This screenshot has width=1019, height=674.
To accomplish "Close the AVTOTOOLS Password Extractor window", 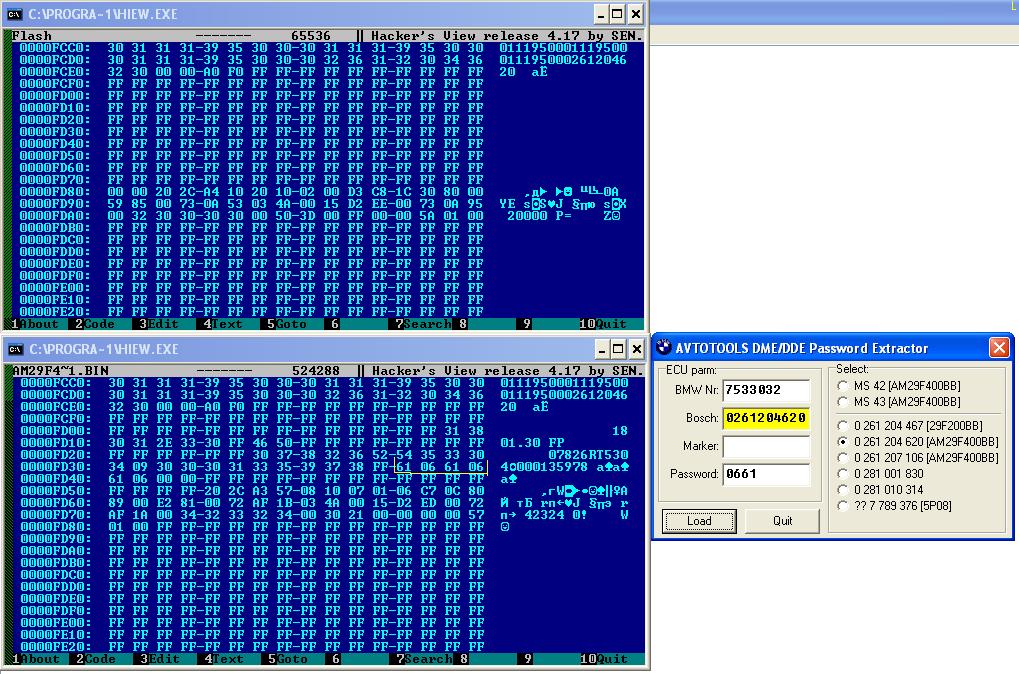I will coord(999,348).
